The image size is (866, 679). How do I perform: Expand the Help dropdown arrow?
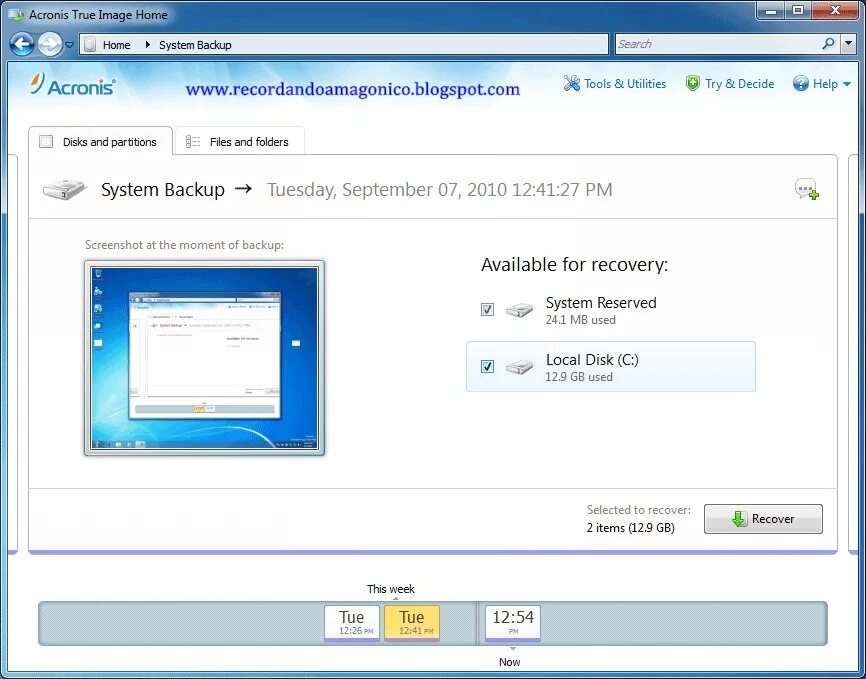pyautogui.click(x=847, y=85)
